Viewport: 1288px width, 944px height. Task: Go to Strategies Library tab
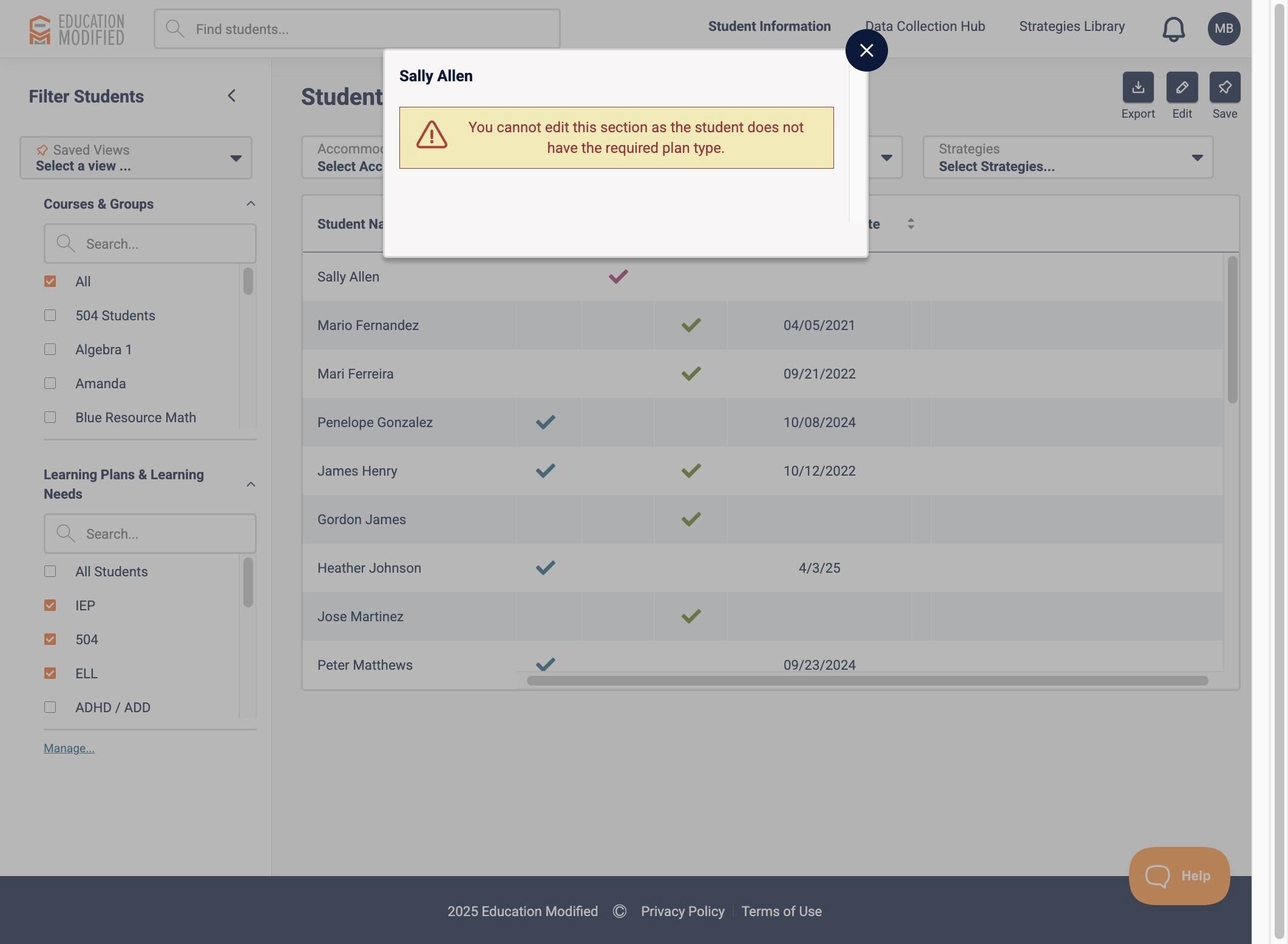point(1071,27)
